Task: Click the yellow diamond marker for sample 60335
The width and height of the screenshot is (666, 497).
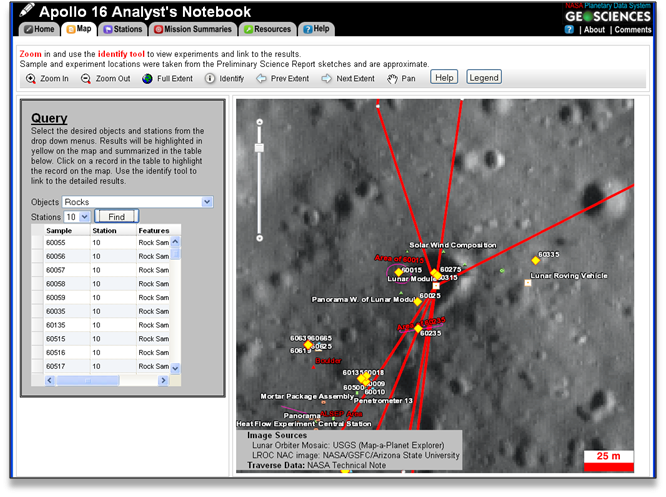Action: 536,260
